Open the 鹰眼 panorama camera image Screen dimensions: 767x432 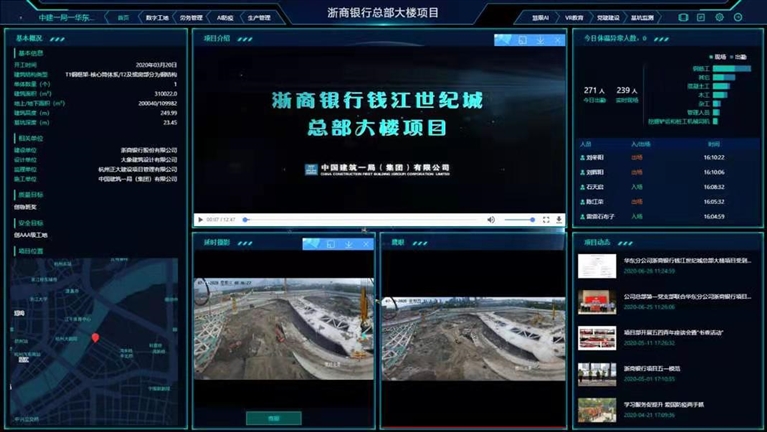click(x=474, y=339)
